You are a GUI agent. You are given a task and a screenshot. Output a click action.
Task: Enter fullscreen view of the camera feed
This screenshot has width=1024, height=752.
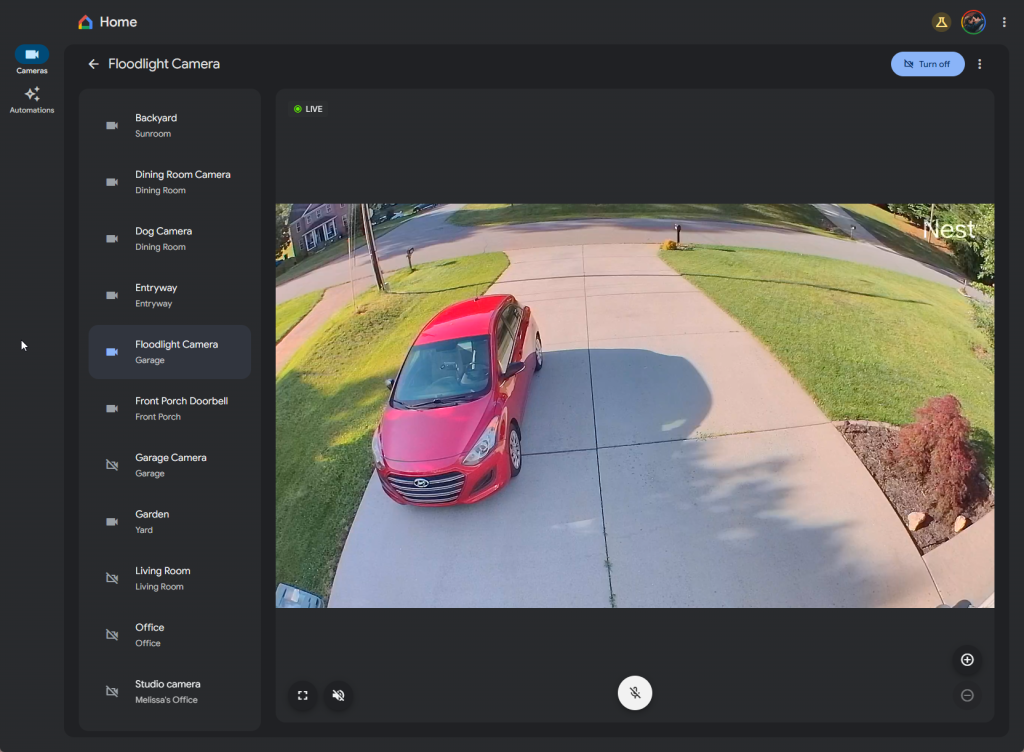pos(302,695)
